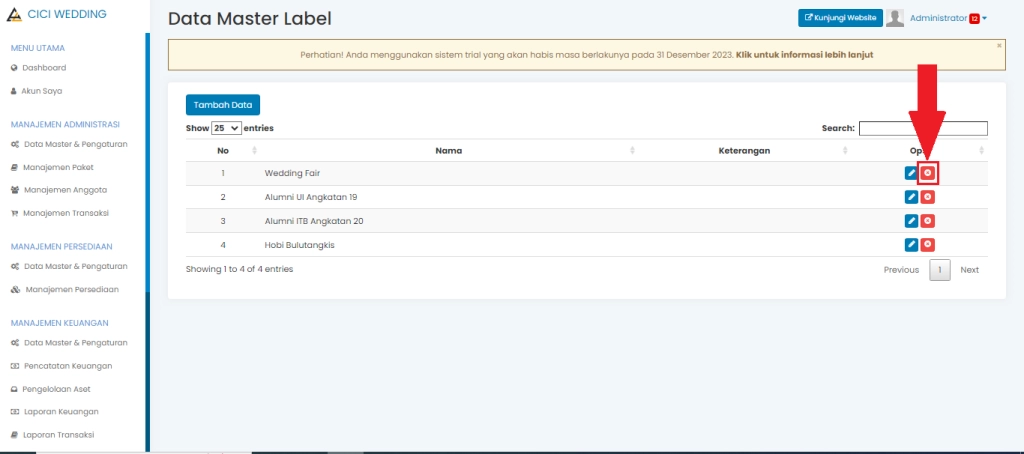Image resolution: width=1024 pixels, height=454 pixels.
Task: Click the Tambah Data button
Action: [x=223, y=105]
